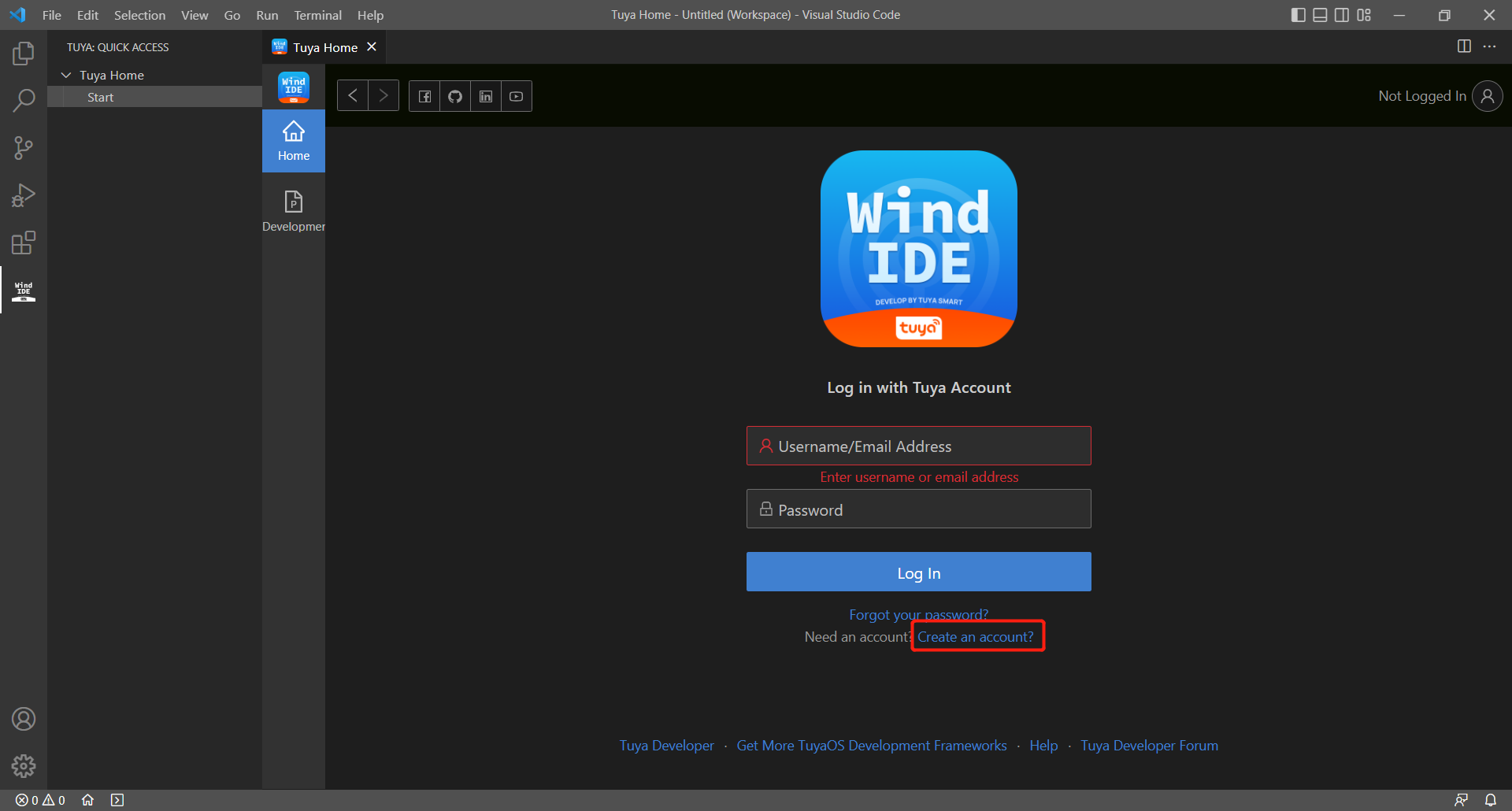Open Tuya Developer Forum link
This screenshot has width=1512, height=811.
point(1149,745)
